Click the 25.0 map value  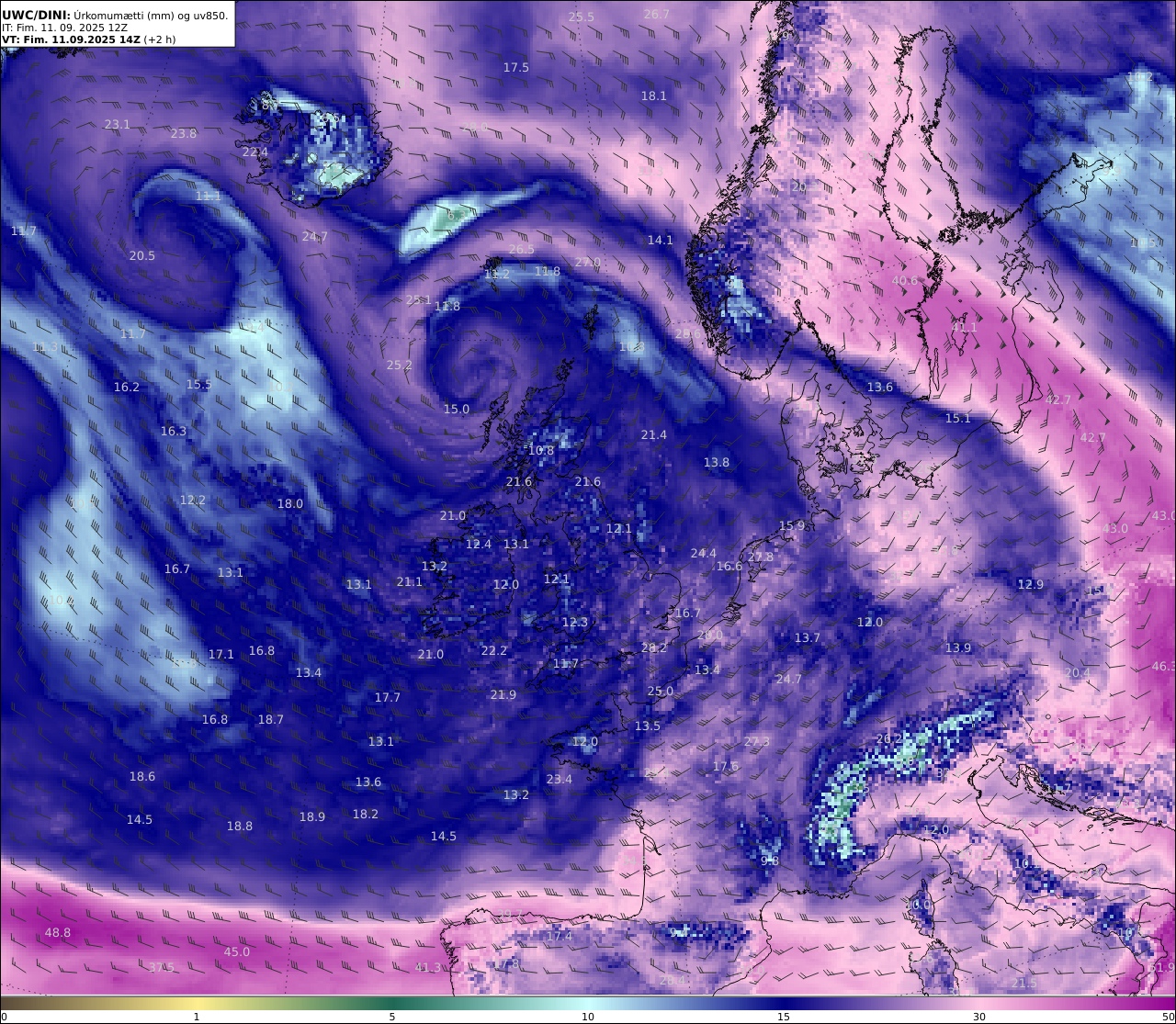click(661, 692)
